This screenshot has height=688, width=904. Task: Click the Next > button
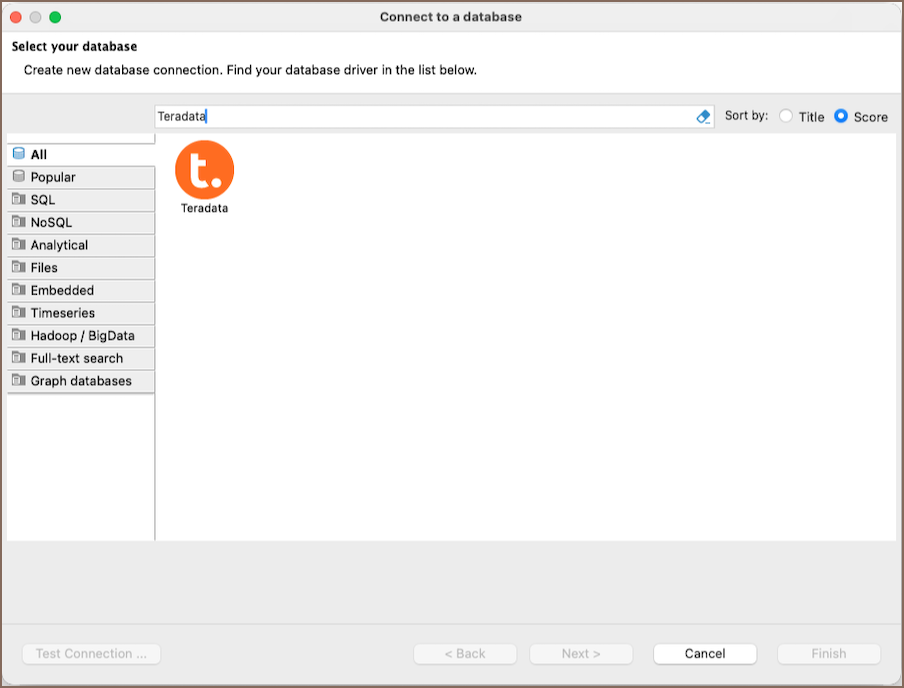(581, 654)
